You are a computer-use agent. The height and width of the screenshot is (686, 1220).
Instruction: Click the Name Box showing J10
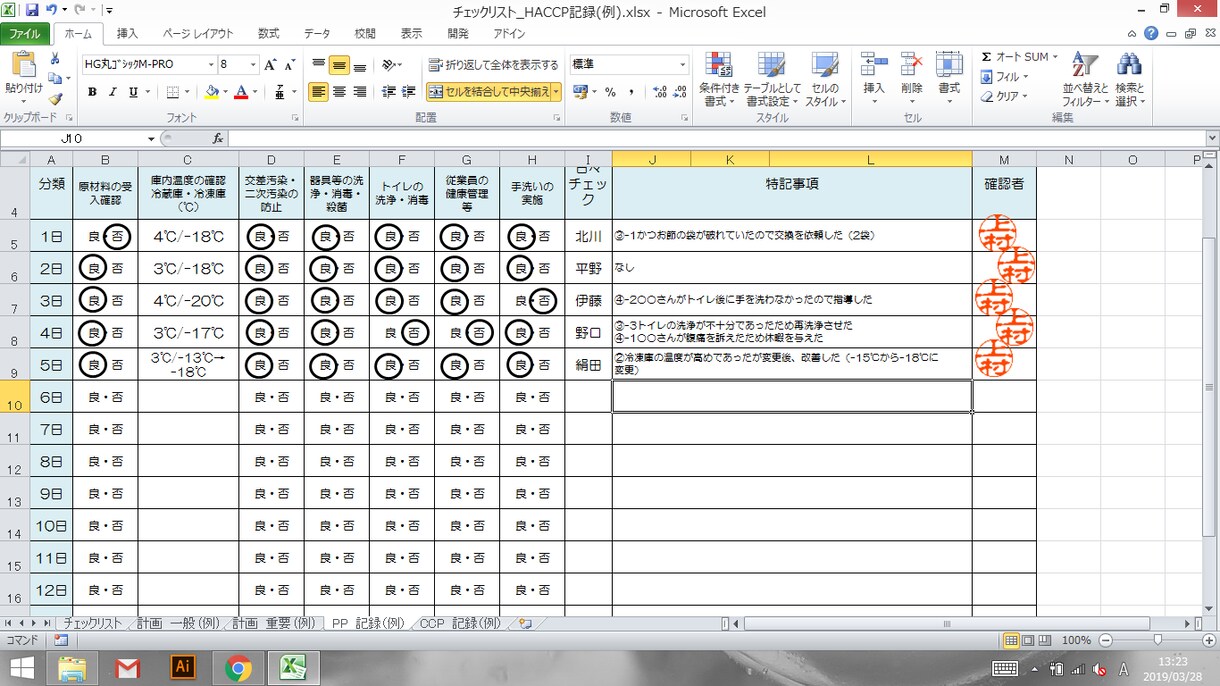[x=72, y=139]
